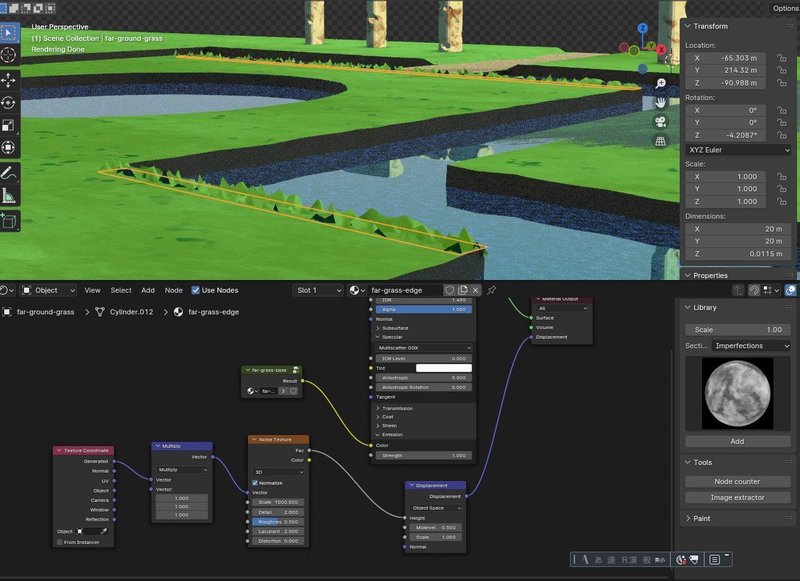Toggle the pin icon in node editor
The height and width of the screenshot is (581, 800).
[491, 290]
